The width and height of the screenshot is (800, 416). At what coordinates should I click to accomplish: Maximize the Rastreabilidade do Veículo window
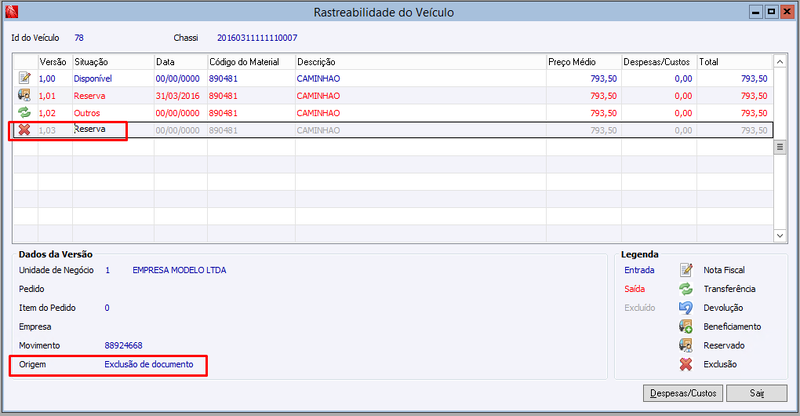(x=771, y=12)
